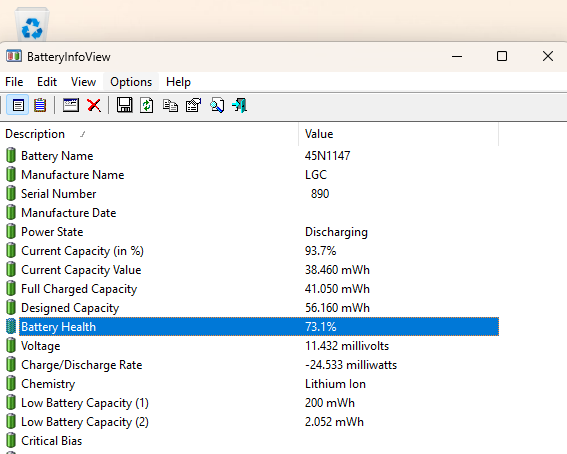Select the 'Battery Name' description text
Image resolution: width=567 pixels, height=454 pixels.
[x=57, y=156]
